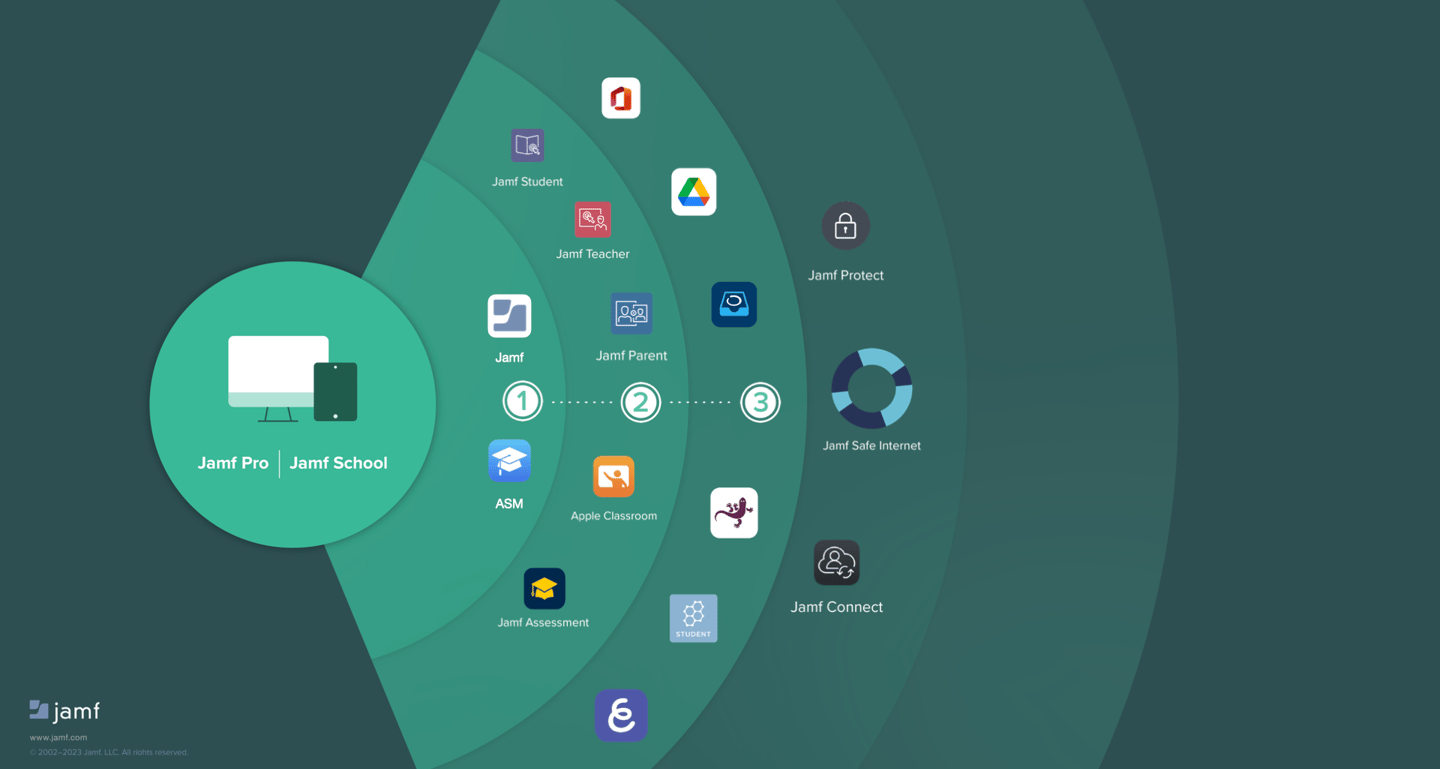Click the light blue STUDENT app icon
The image size is (1440, 769).
click(x=693, y=618)
